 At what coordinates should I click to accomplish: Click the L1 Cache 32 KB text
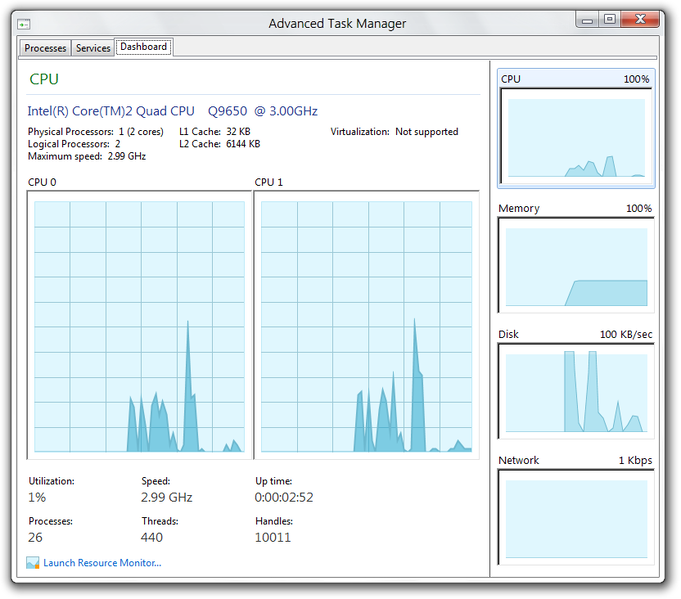click(215, 132)
